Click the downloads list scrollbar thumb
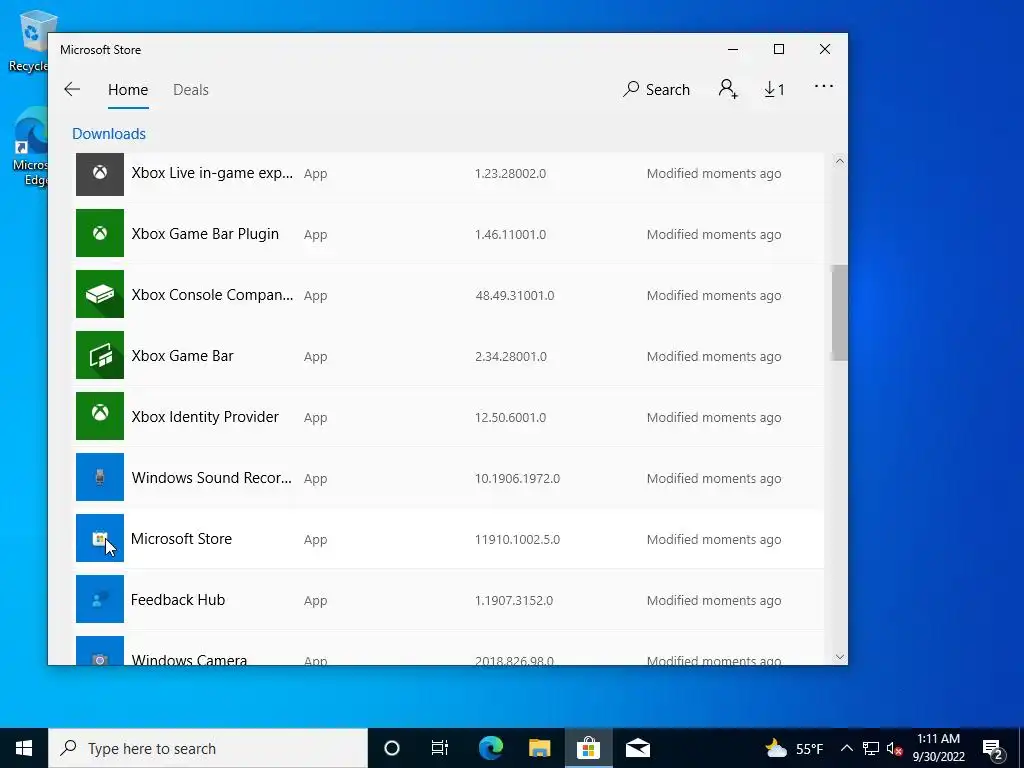The height and width of the screenshot is (768, 1024). pyautogui.click(x=840, y=312)
